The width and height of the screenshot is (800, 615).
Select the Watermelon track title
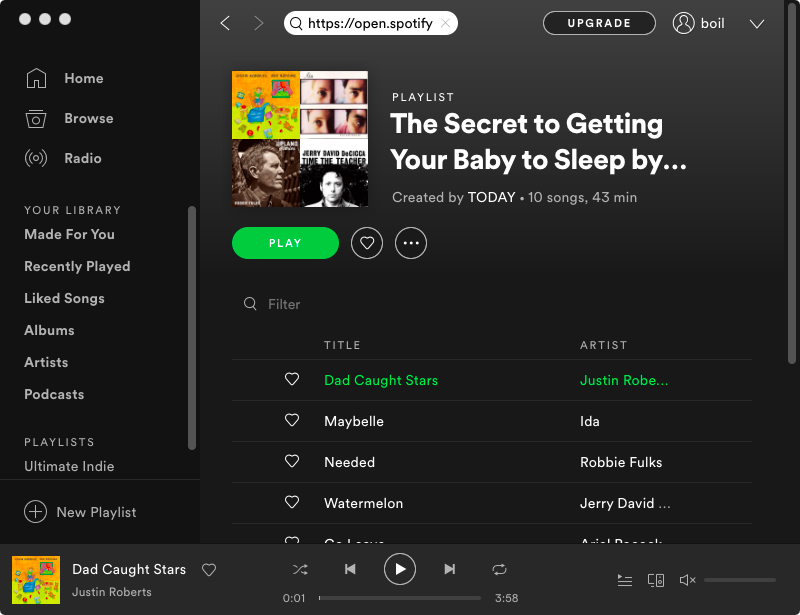(x=364, y=503)
